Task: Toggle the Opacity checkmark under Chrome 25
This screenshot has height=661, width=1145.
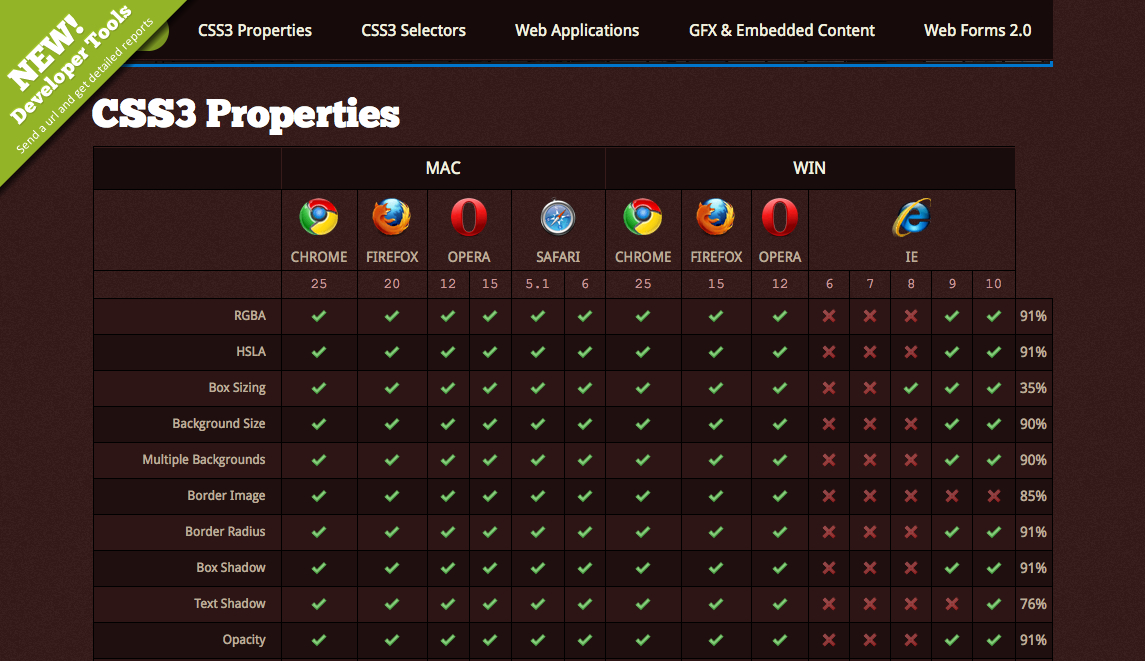Action: [319, 640]
